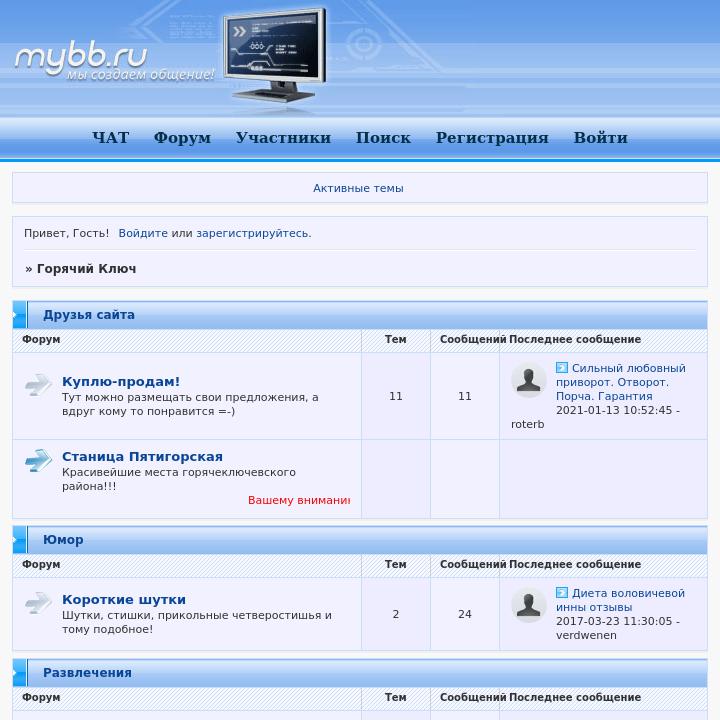Click the blue arrow icon beside Станица Пятигорская
This screenshot has height=720, width=720.
39,460
